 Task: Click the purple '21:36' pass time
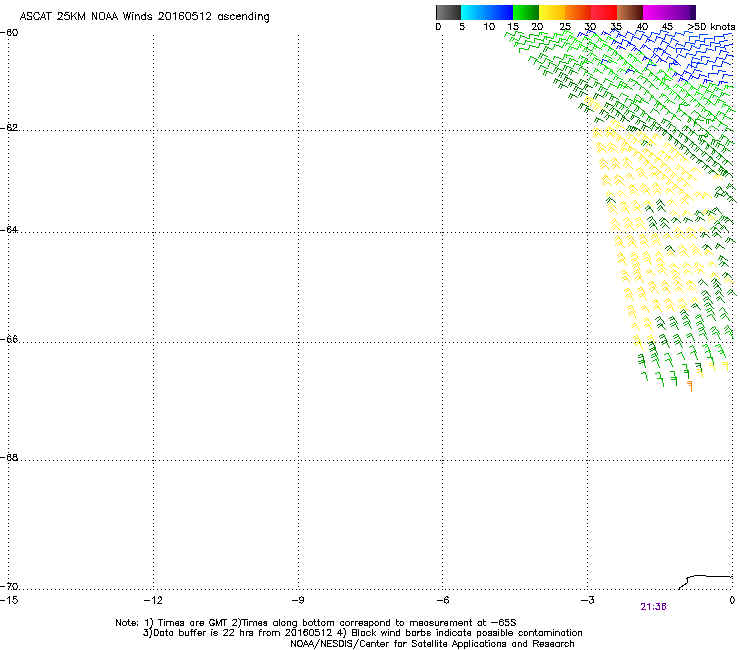pyautogui.click(x=653, y=607)
